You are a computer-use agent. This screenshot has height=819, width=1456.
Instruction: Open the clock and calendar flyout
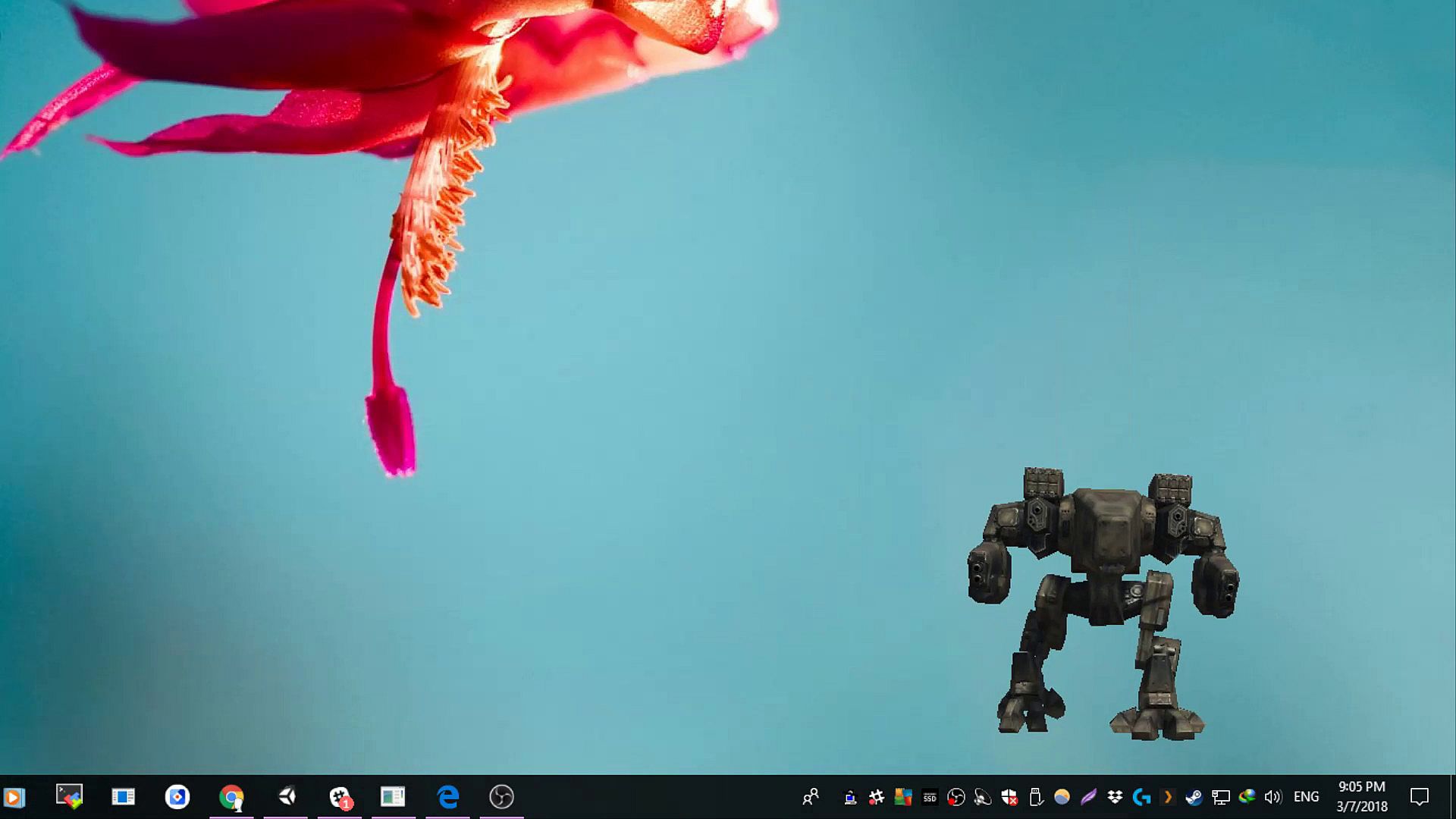coord(1361,797)
